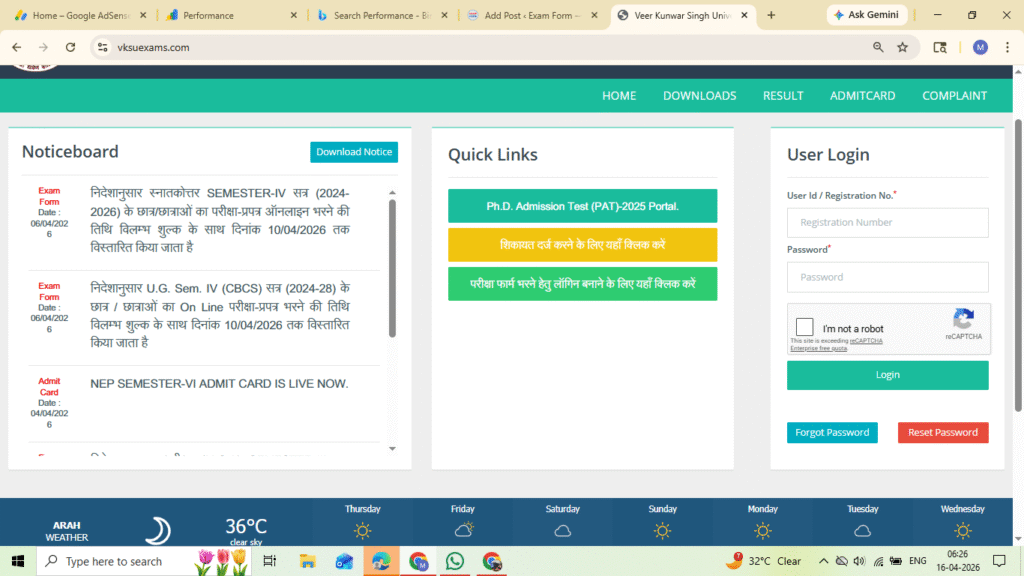Viewport: 1024px width, 576px height.
Task: Open Chrome's three-dot menu
Action: (1007, 47)
